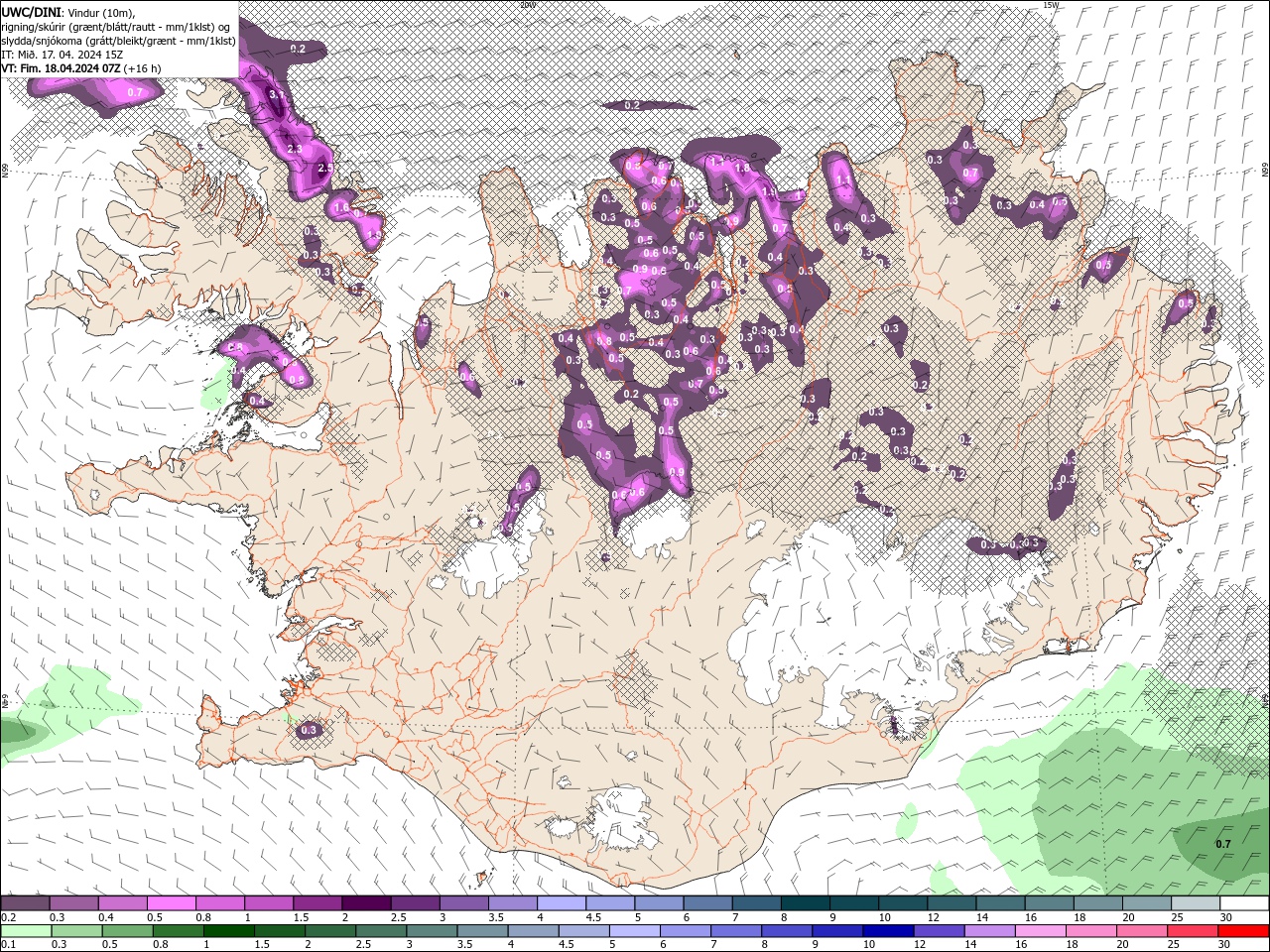Click the 0.2 label in upper legend
Image resolution: width=1270 pixels, height=952 pixels.
(x=8, y=917)
